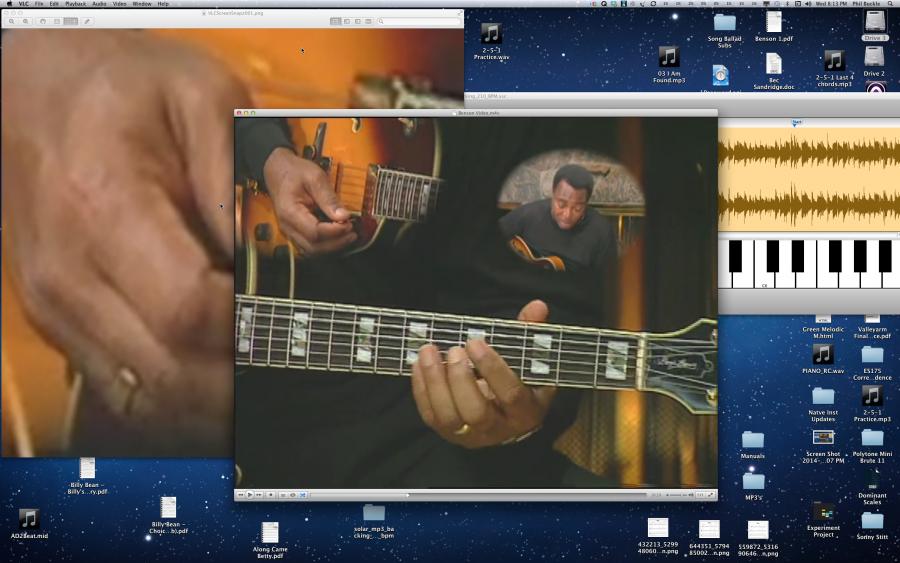Select the Along Came Betty.pdf file

tap(270, 540)
